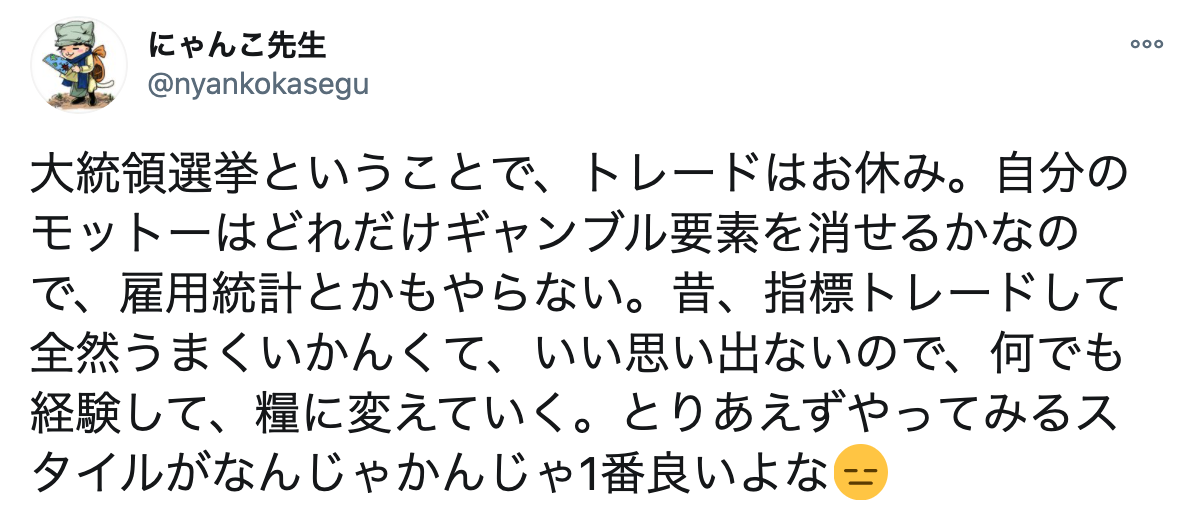Click the cat profile avatar image
The image size is (1188, 526).
tap(79, 64)
